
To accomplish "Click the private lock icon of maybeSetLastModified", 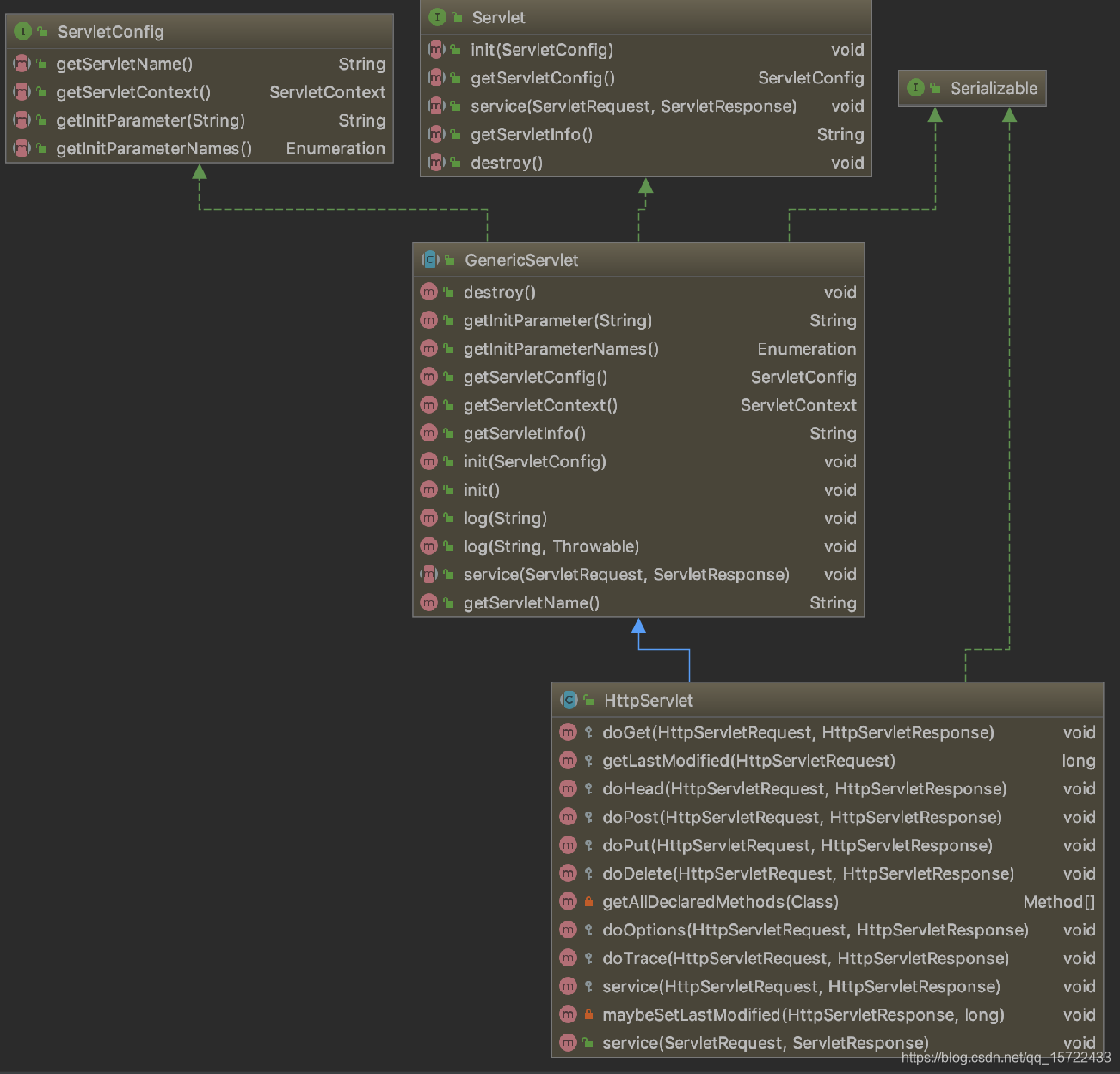I will point(588,1015).
